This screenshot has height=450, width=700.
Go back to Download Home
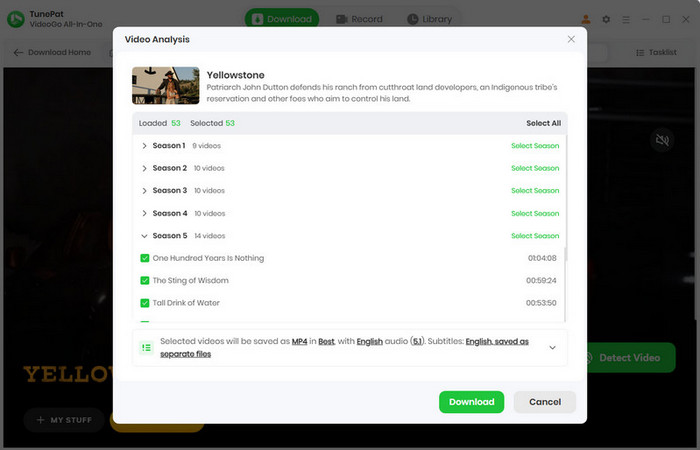tap(52, 52)
